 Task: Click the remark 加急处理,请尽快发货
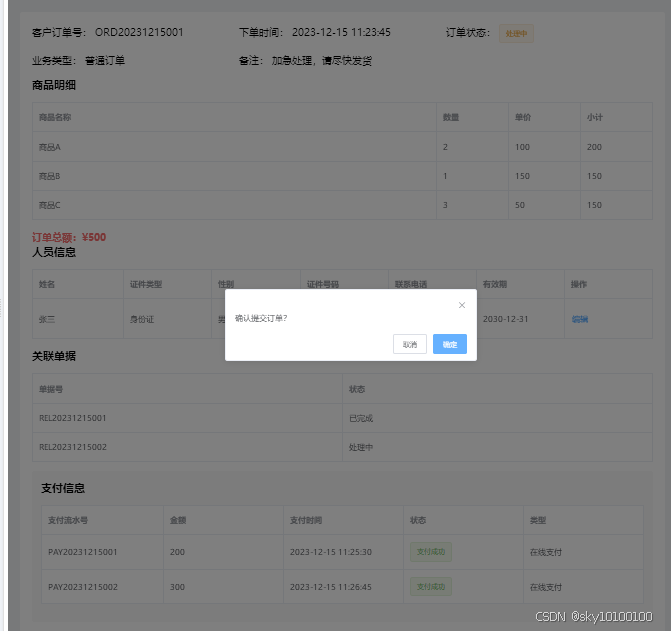321,61
